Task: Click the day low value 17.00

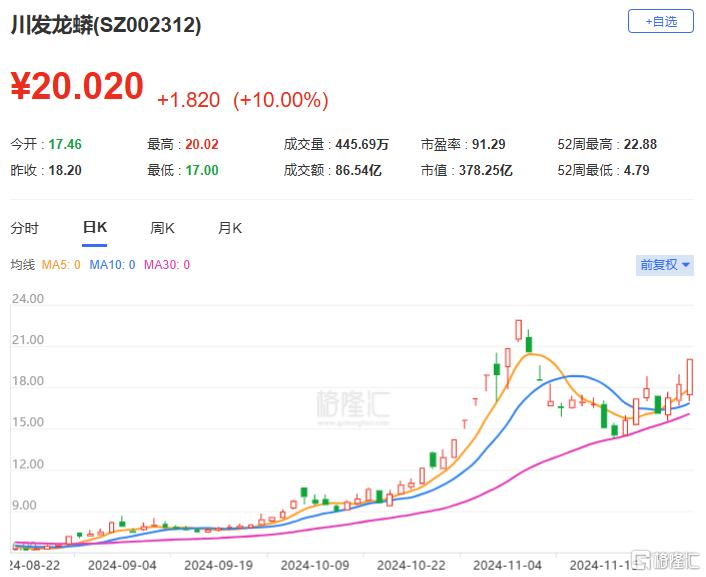Action: [202, 171]
